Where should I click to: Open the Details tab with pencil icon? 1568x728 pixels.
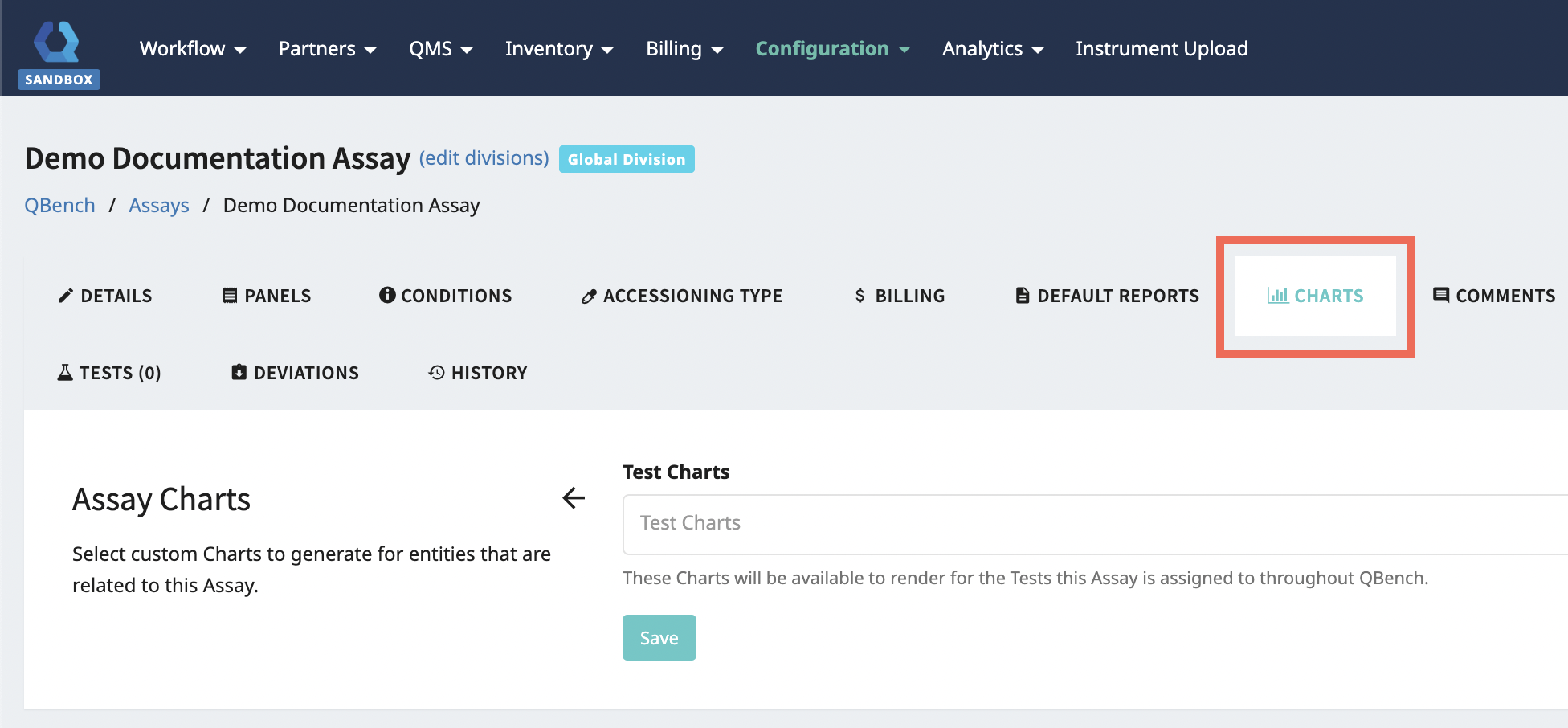(x=105, y=296)
